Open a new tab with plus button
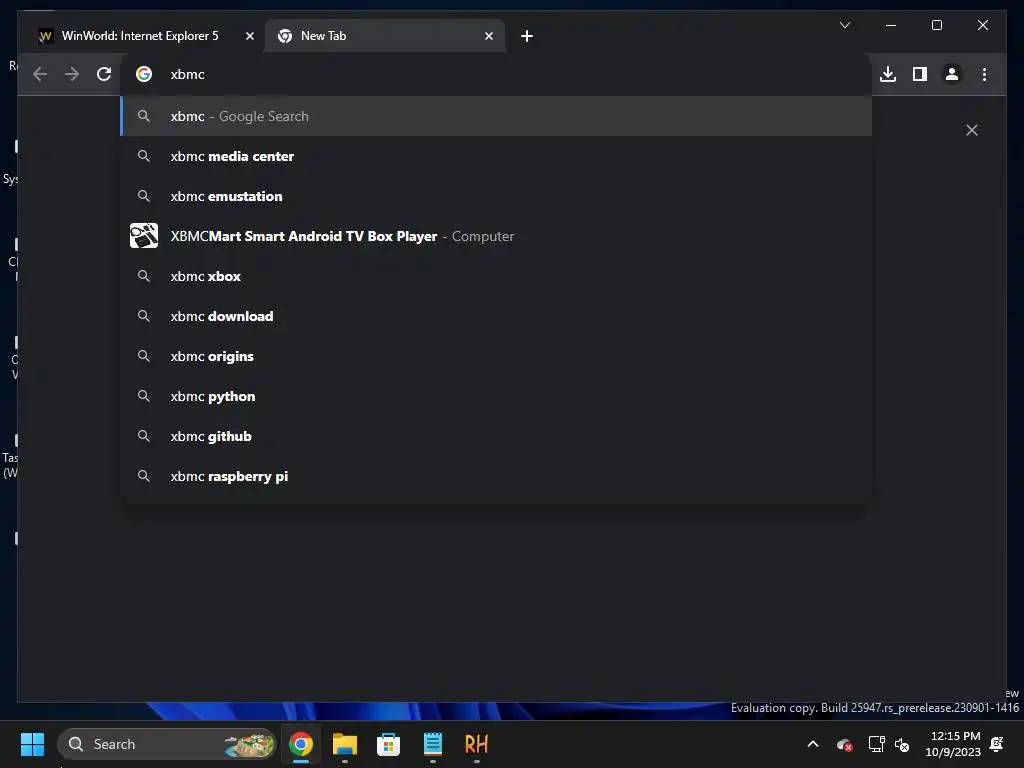The height and width of the screenshot is (768, 1024). (x=527, y=36)
